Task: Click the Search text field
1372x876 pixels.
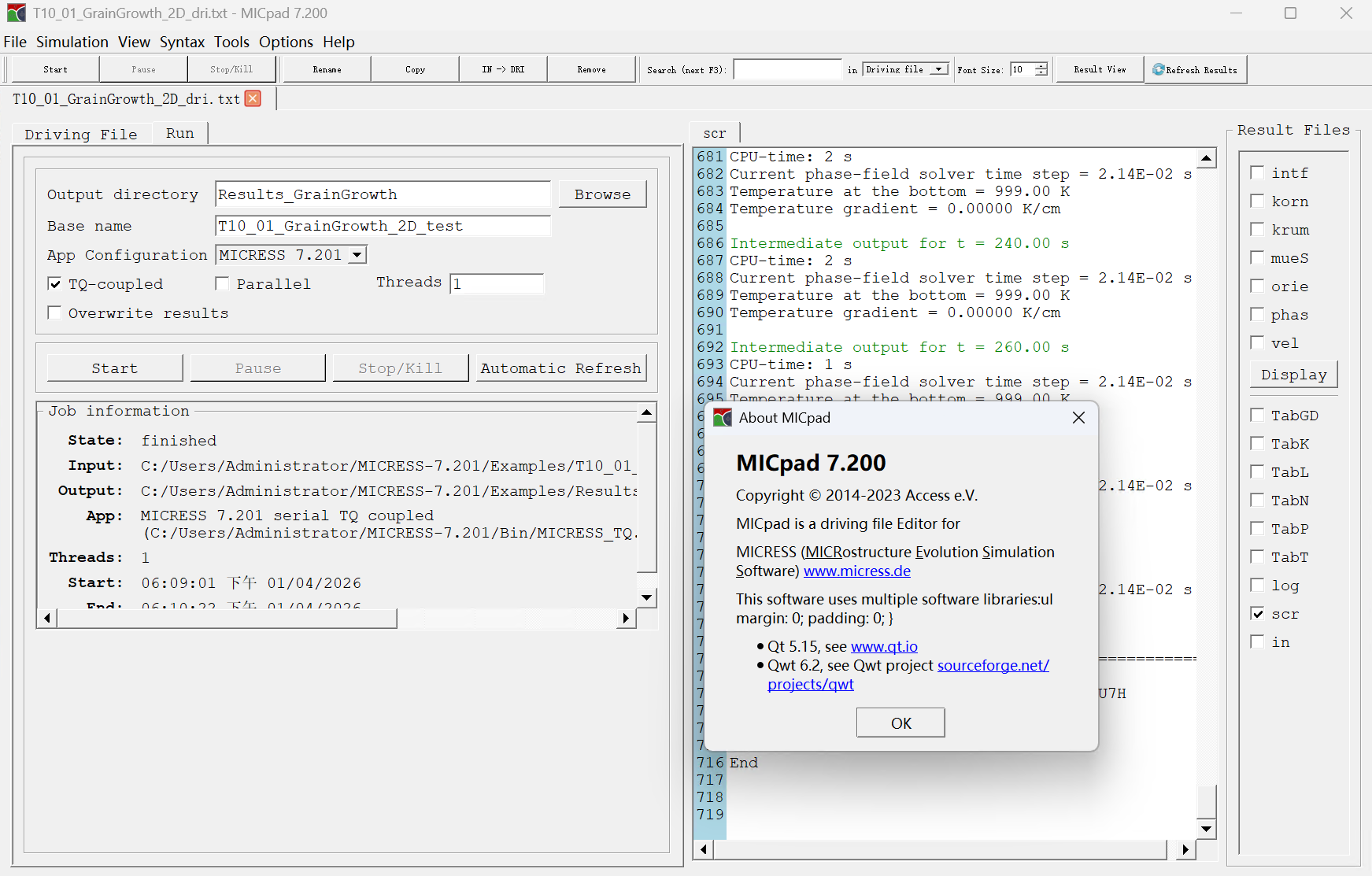Action: [787, 69]
